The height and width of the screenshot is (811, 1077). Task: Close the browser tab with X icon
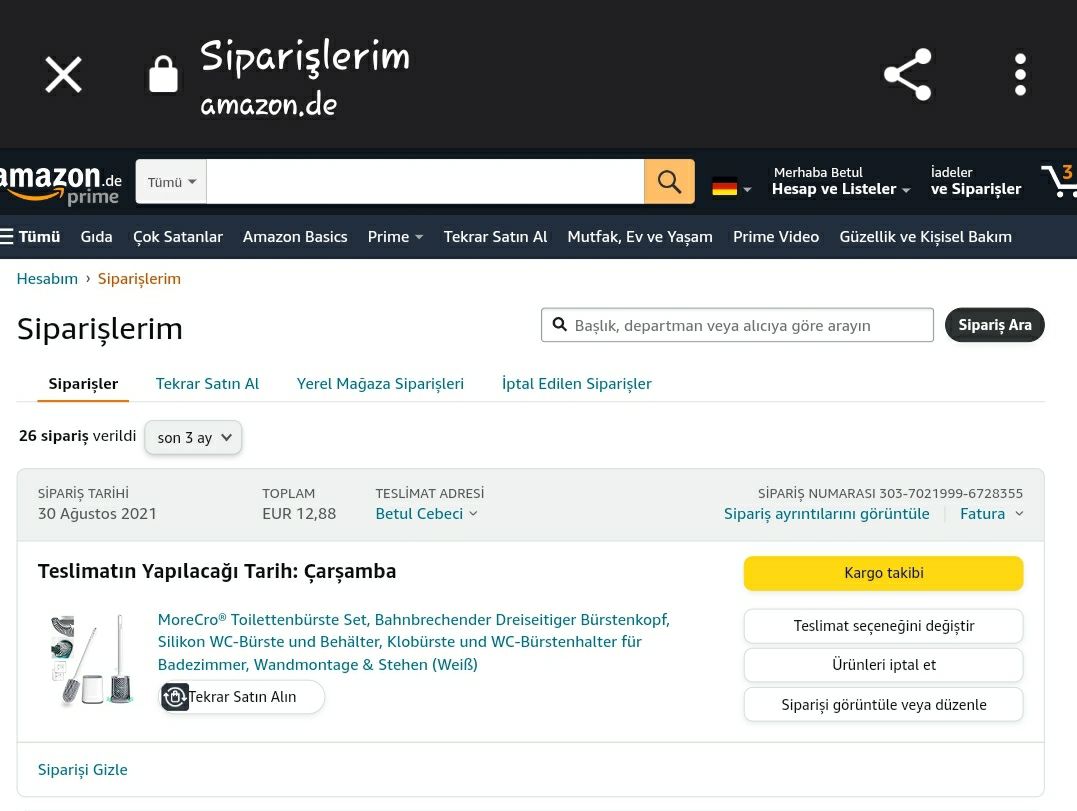coord(63,74)
